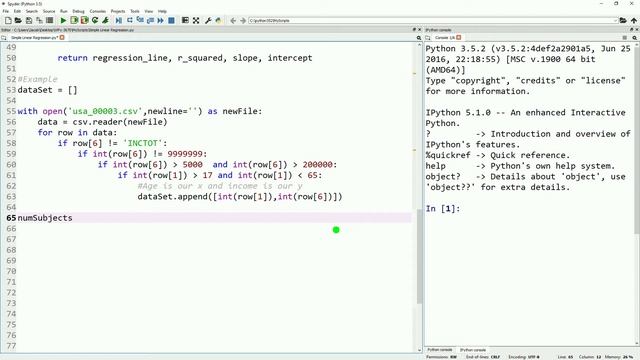Go back with left arrow icon
The height and width of the screenshot is (360, 640).
pyautogui.click(x=233, y=20)
